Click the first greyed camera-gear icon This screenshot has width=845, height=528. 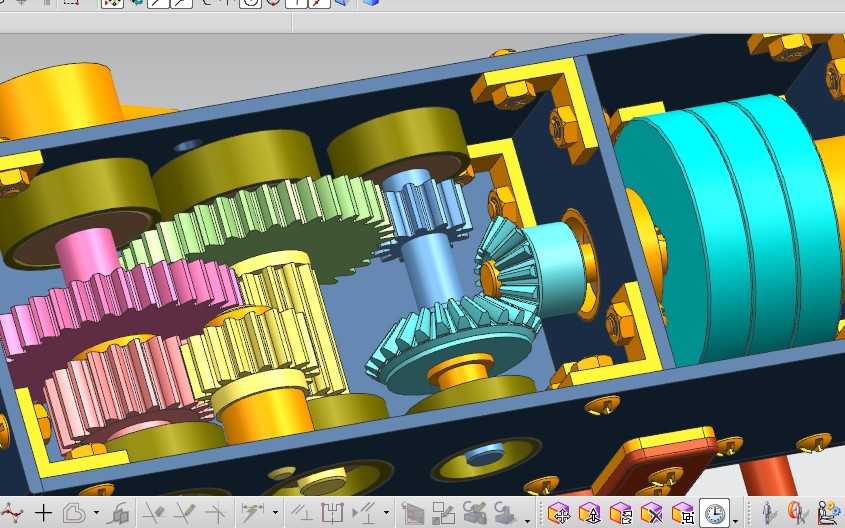[x=475, y=513]
